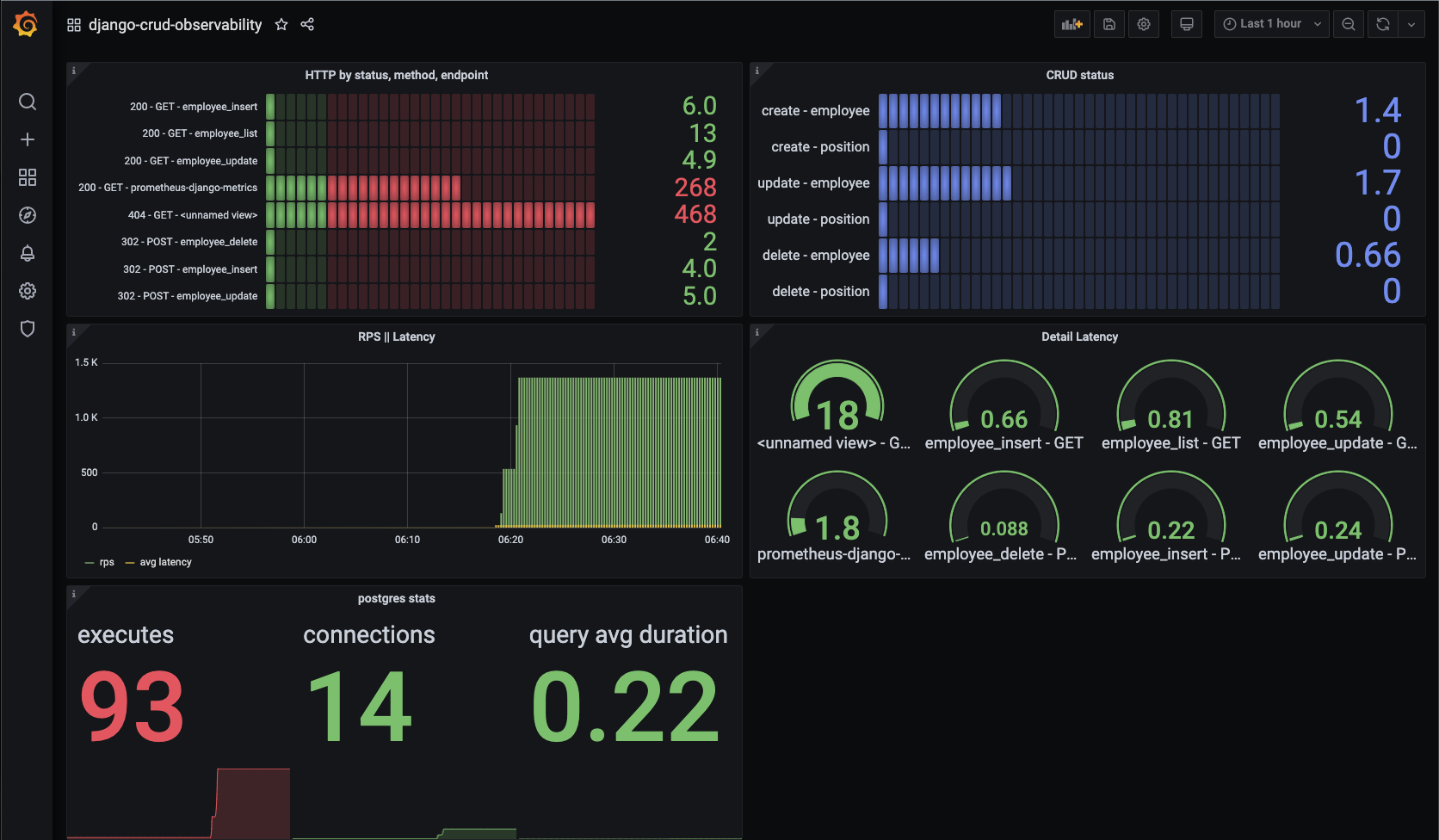
Task: Open the Create plus menu in sidebar
Action: tap(28, 139)
